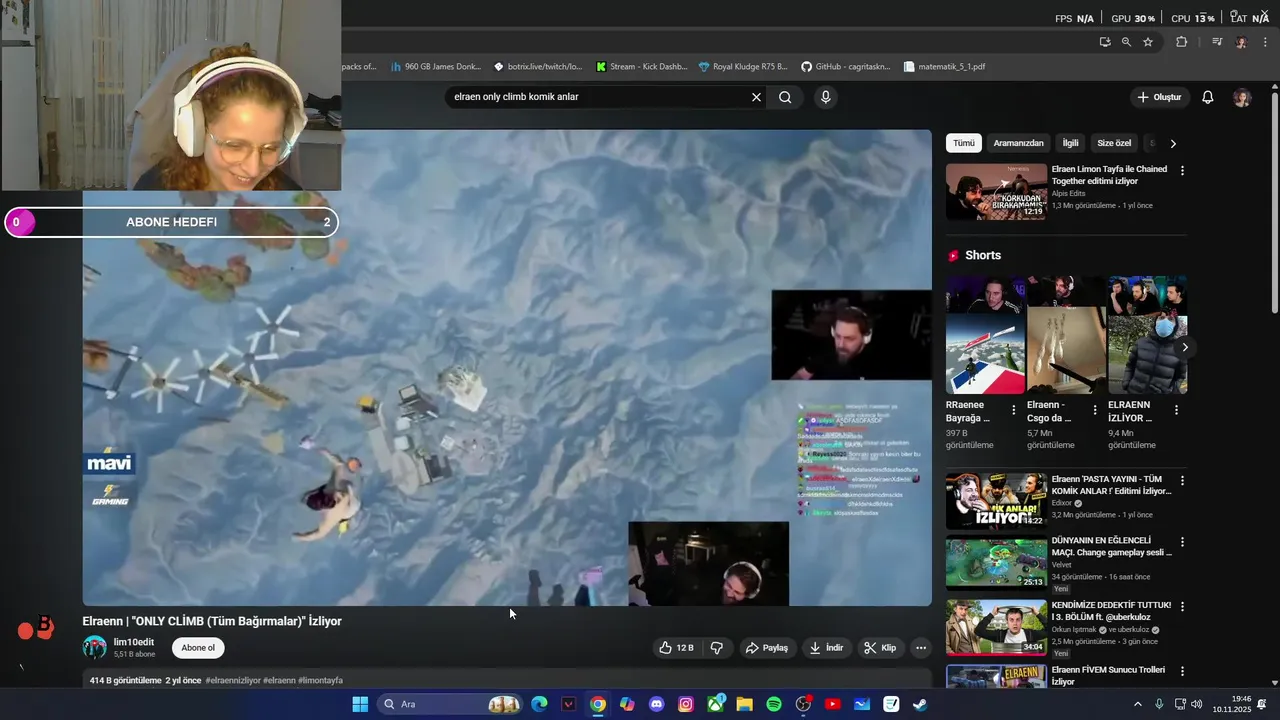The image size is (1280, 720).
Task: Select the Size özel filter chip
Action: tap(1114, 143)
